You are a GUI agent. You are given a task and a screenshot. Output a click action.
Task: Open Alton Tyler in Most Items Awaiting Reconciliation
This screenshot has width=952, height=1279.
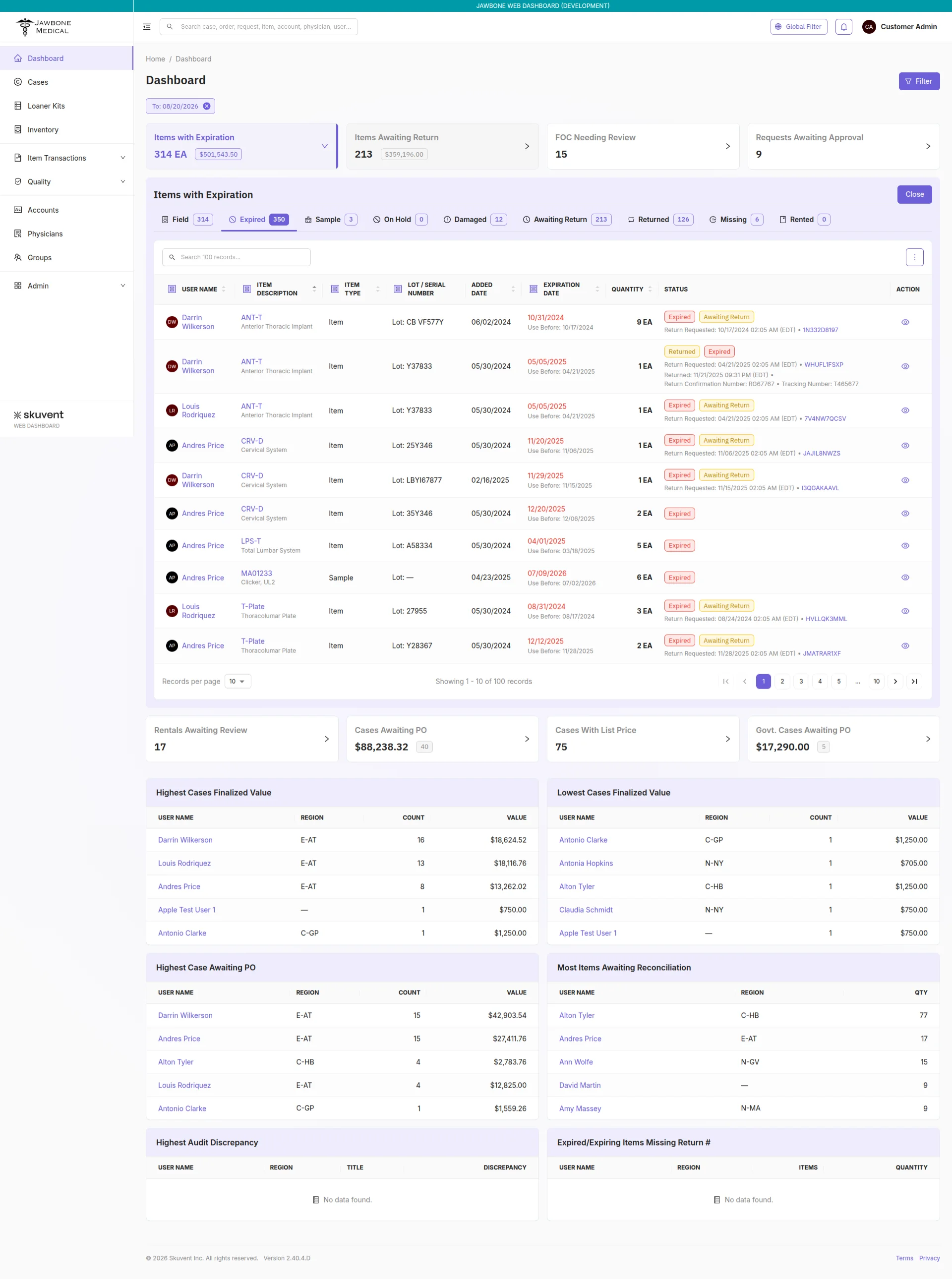click(x=576, y=1015)
